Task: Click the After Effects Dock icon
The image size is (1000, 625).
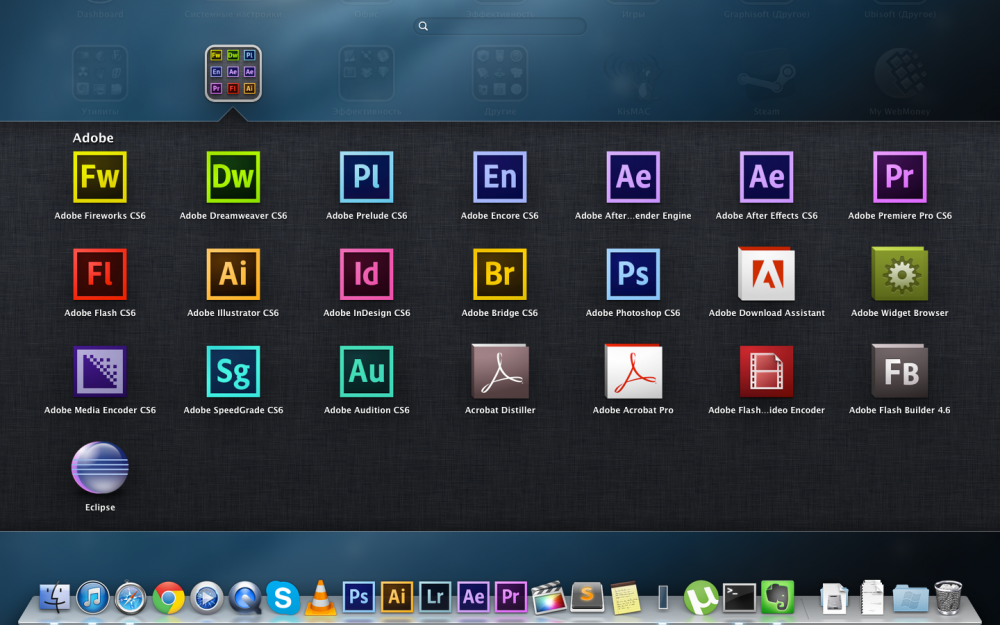Action: click(x=473, y=597)
